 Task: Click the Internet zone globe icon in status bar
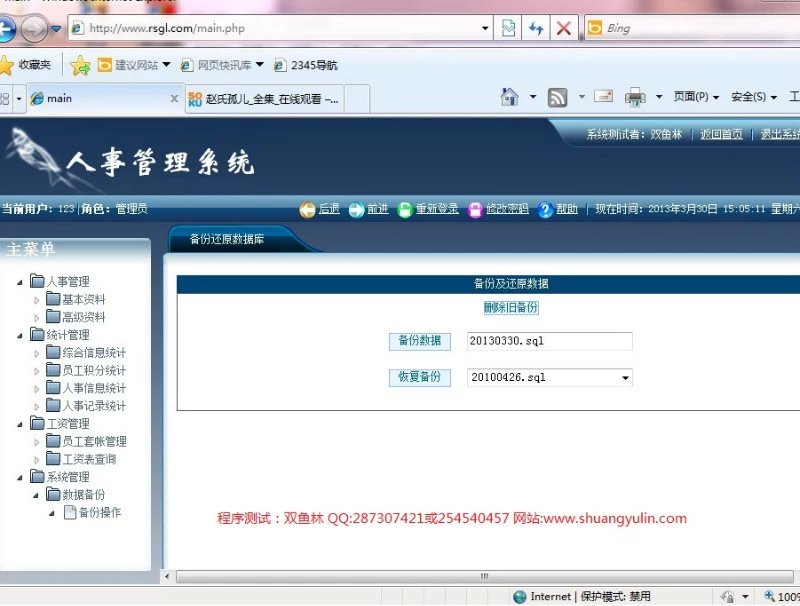pyautogui.click(x=520, y=597)
